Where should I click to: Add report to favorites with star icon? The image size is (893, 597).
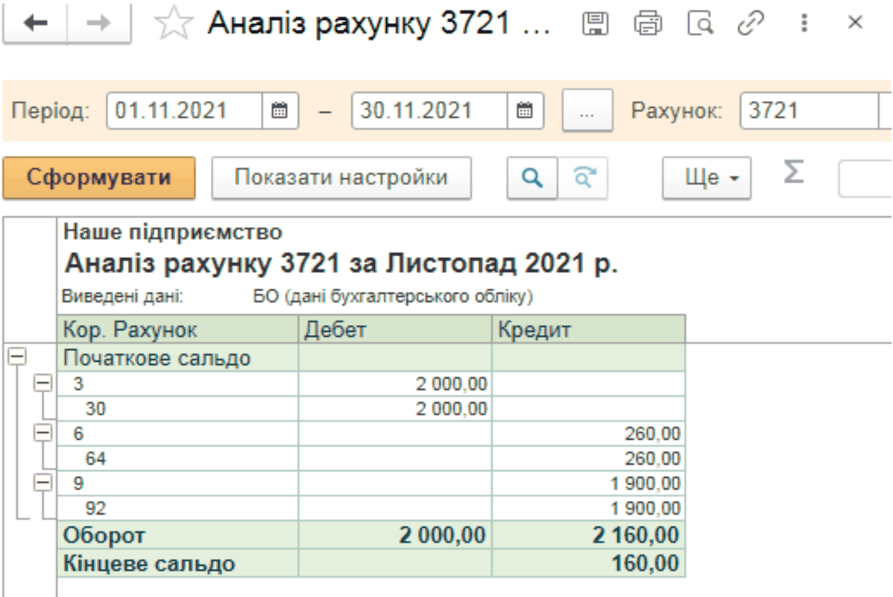[174, 24]
